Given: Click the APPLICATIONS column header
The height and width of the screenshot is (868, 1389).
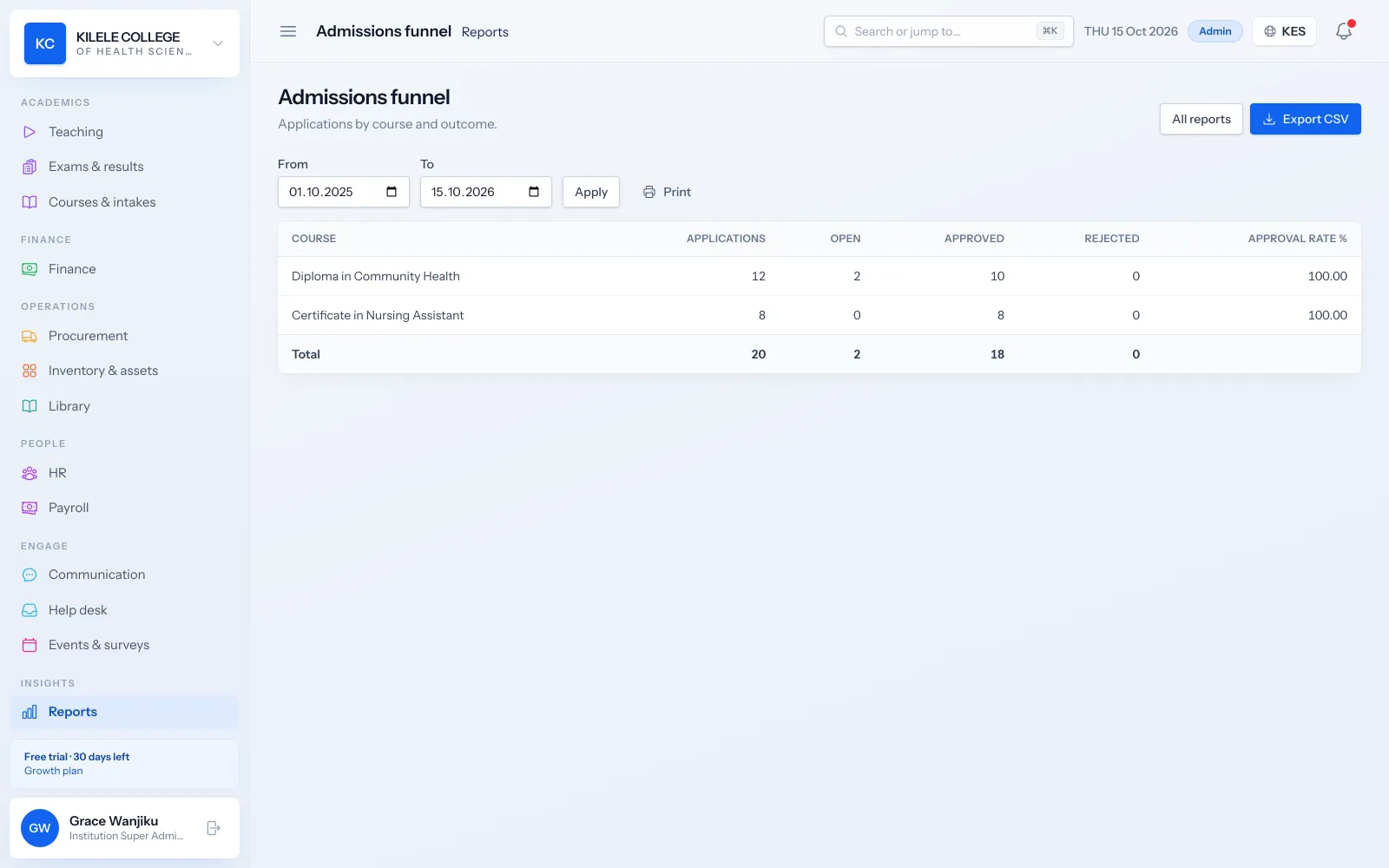Looking at the screenshot, I should [726, 239].
